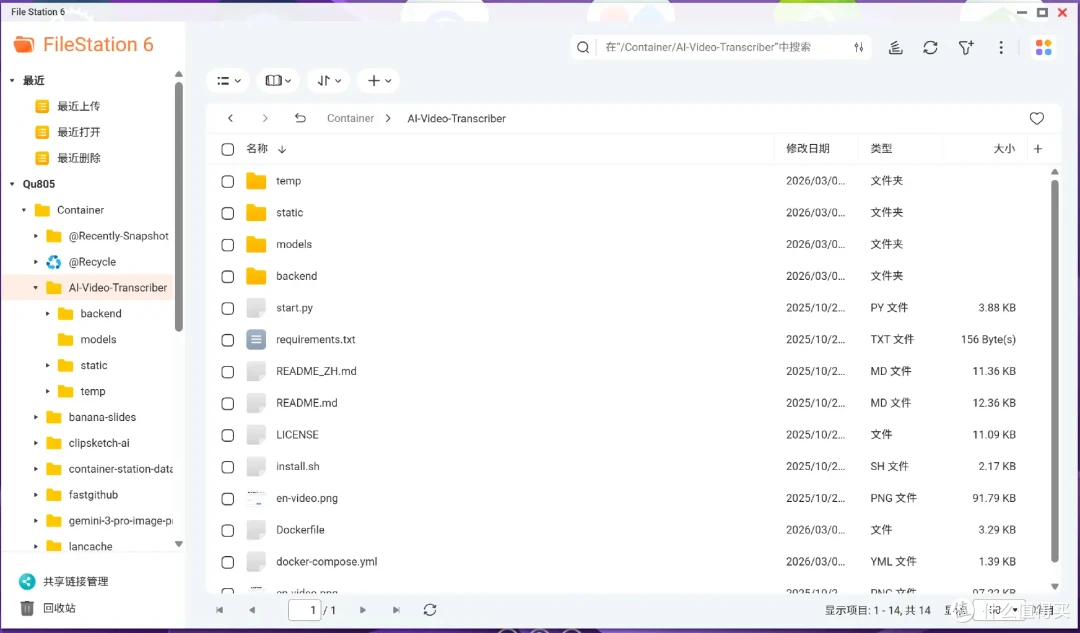The width and height of the screenshot is (1080, 633).
Task: Add folder to favorites with heart icon
Action: pos(1037,118)
